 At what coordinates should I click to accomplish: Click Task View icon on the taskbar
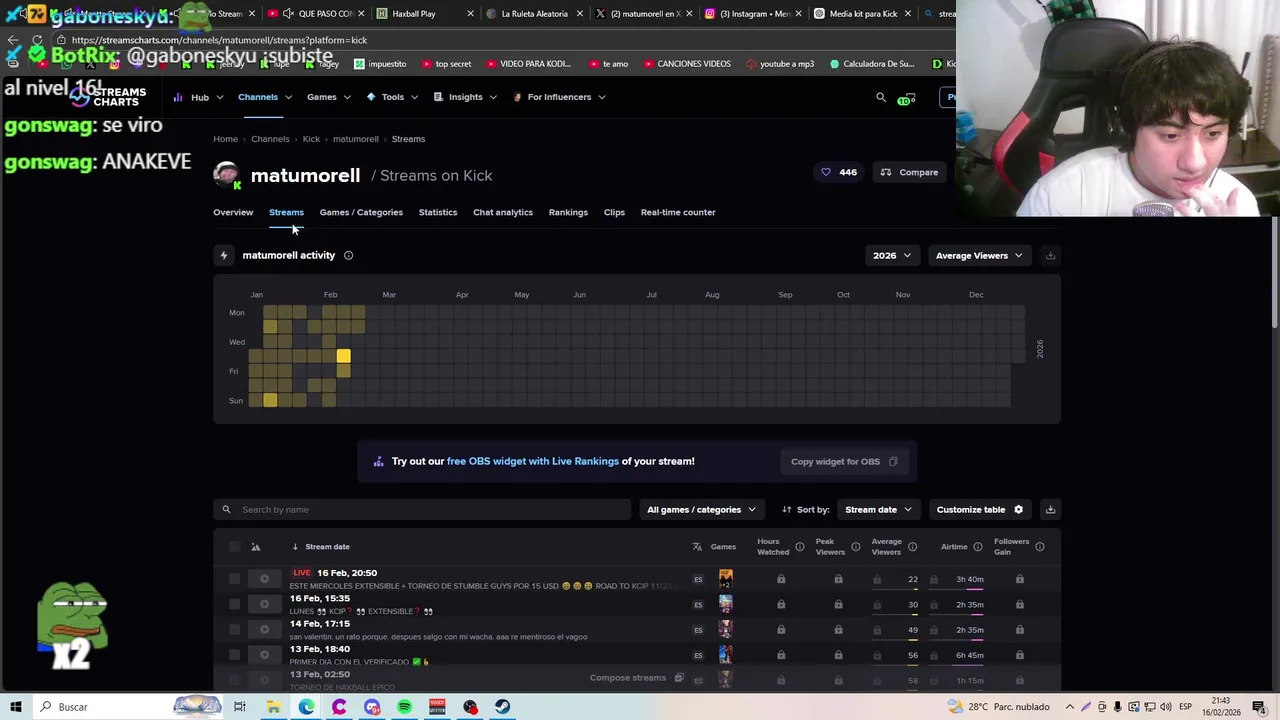(x=240, y=707)
